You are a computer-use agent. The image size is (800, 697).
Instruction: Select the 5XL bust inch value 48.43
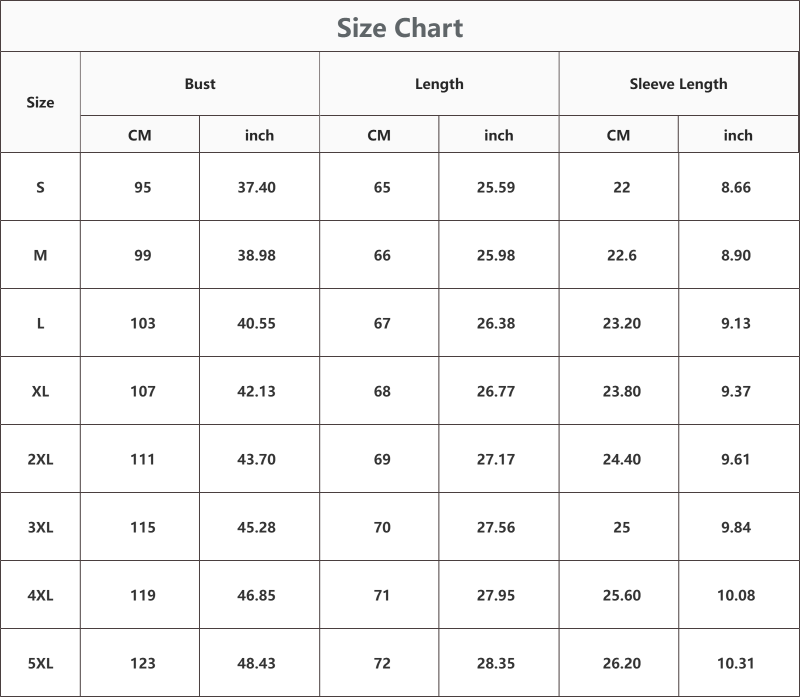pos(256,663)
